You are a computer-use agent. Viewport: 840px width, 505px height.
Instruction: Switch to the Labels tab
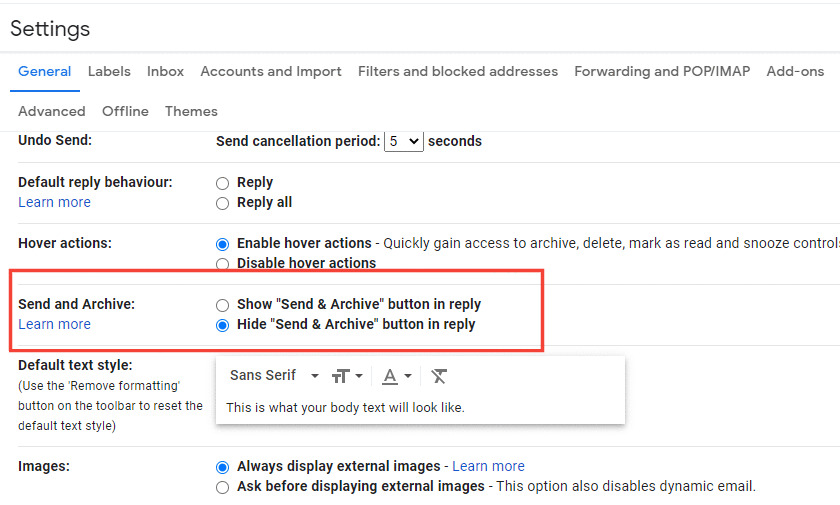pyautogui.click(x=109, y=71)
